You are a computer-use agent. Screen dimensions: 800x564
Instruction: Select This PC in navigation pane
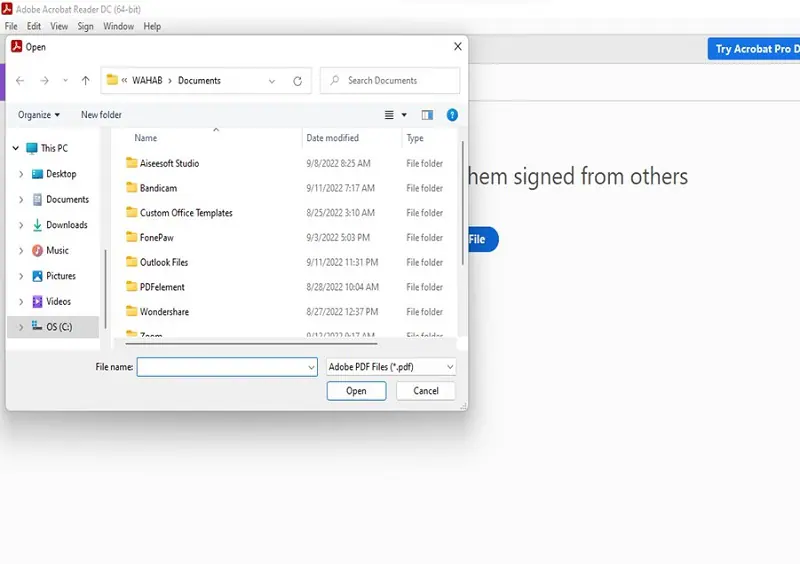47,148
